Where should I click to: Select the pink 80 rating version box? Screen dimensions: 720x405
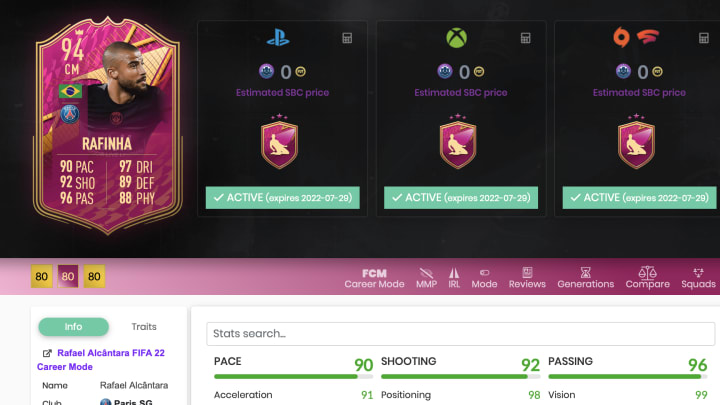[x=68, y=276]
